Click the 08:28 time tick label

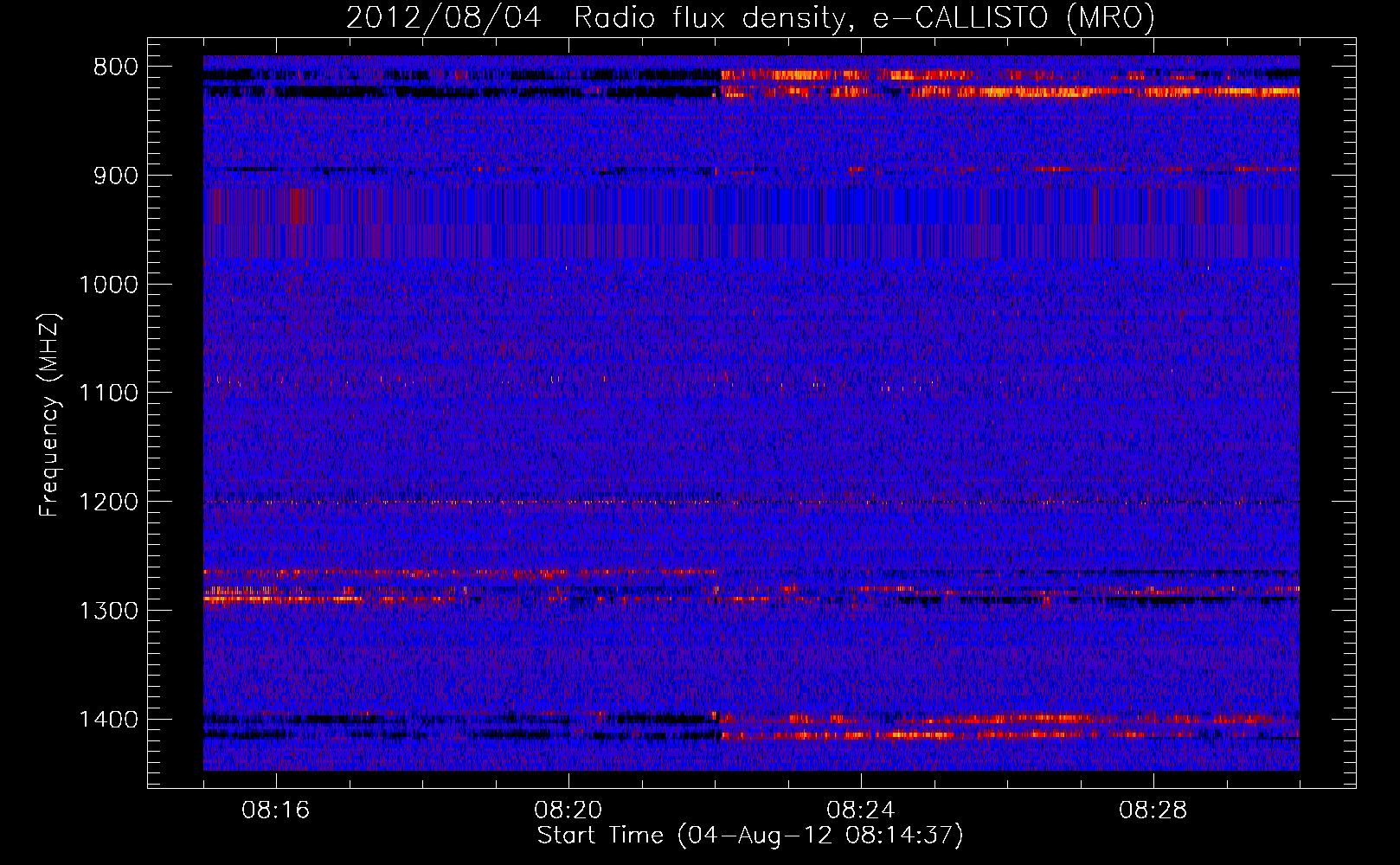point(1153,811)
